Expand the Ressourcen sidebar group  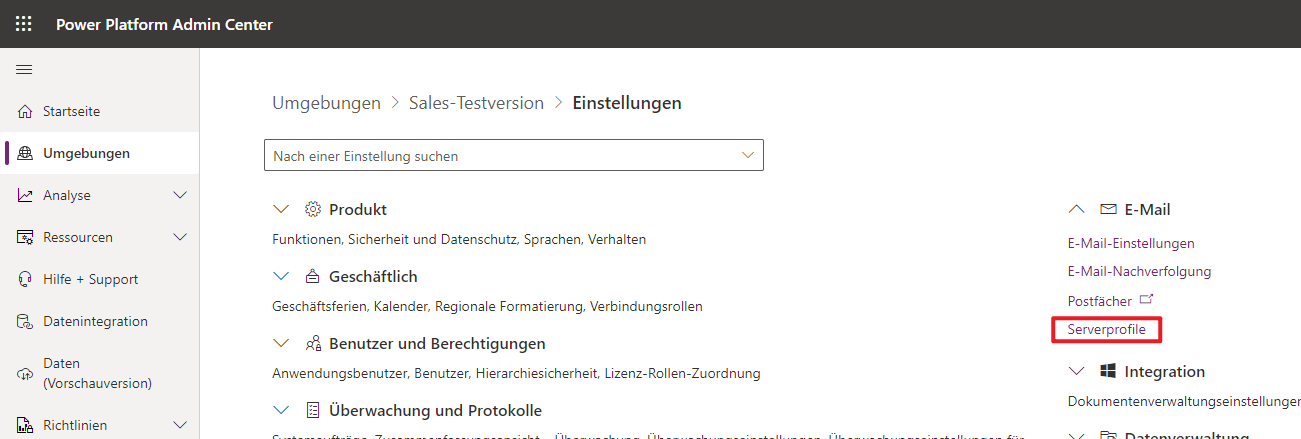[x=181, y=237]
